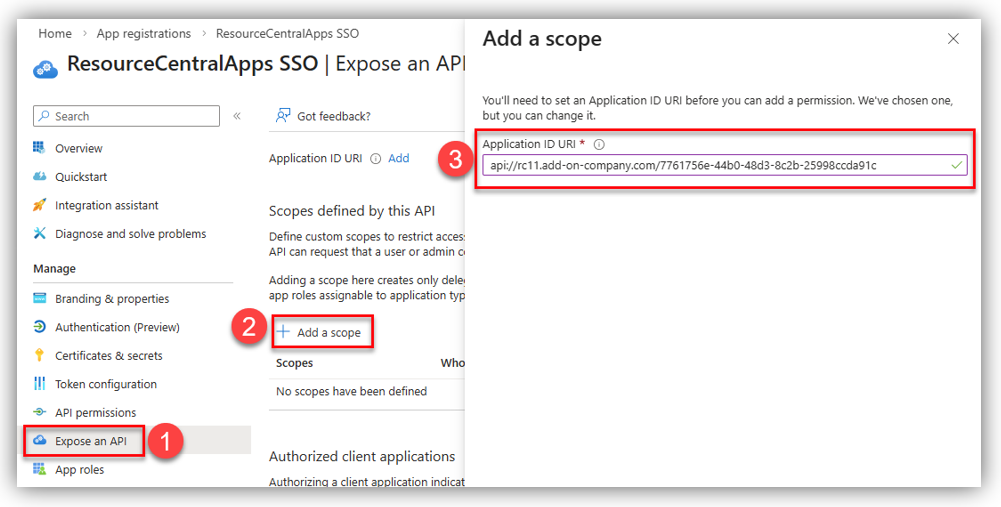1001x507 pixels.
Task: Click the Got feedback person icon
Action: point(283,116)
